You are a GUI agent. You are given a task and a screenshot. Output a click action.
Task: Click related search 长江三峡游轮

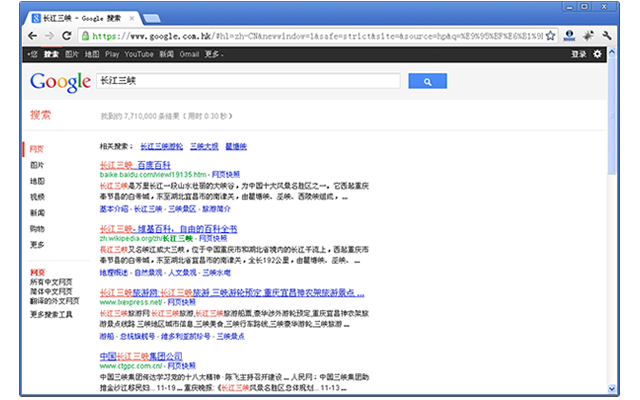[x=162, y=146]
